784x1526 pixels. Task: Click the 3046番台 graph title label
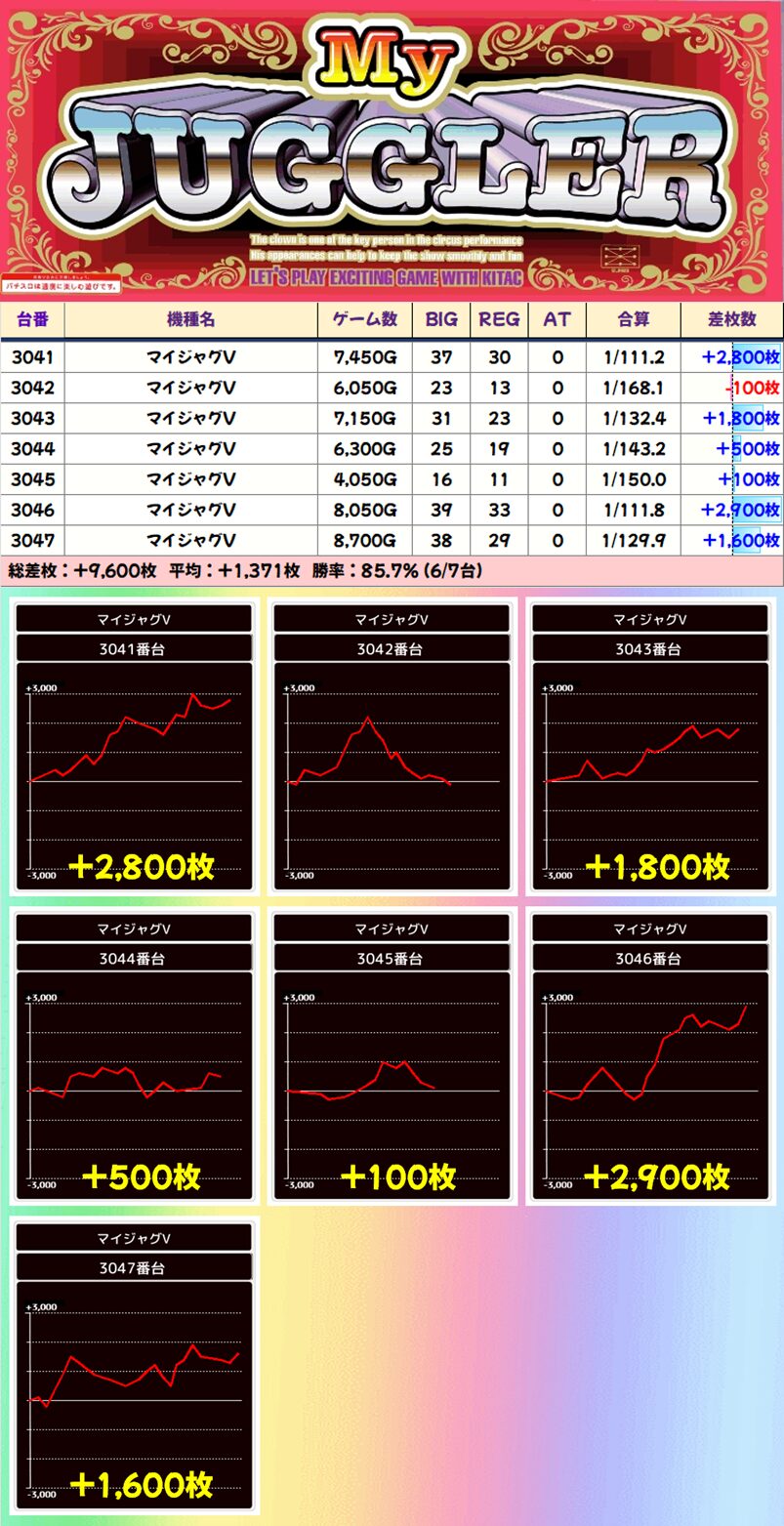click(650, 958)
